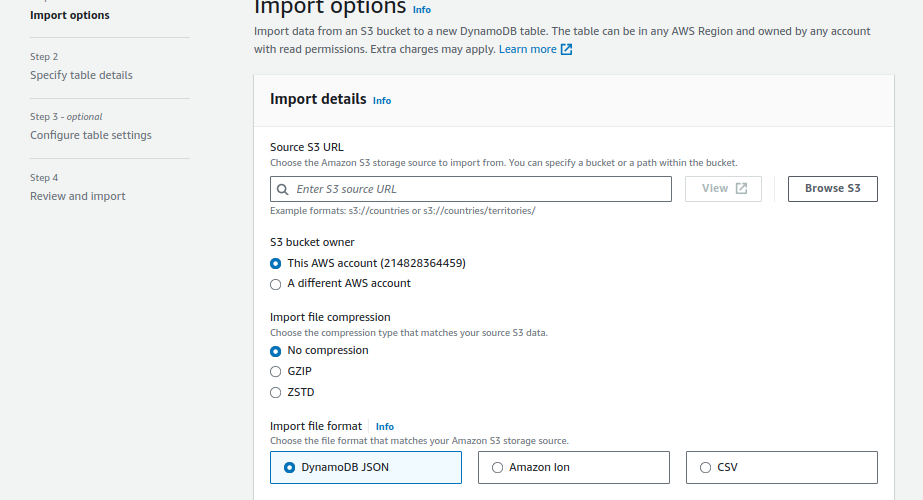Open the Learn more link
The image size is (923, 500).
[527, 49]
